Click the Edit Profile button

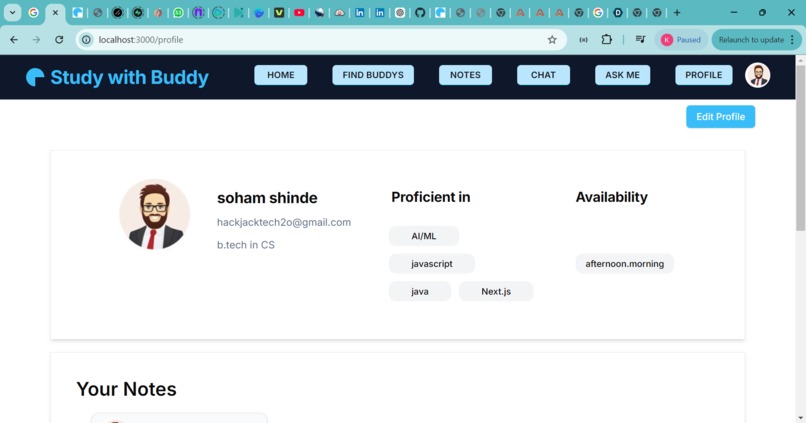(x=721, y=117)
